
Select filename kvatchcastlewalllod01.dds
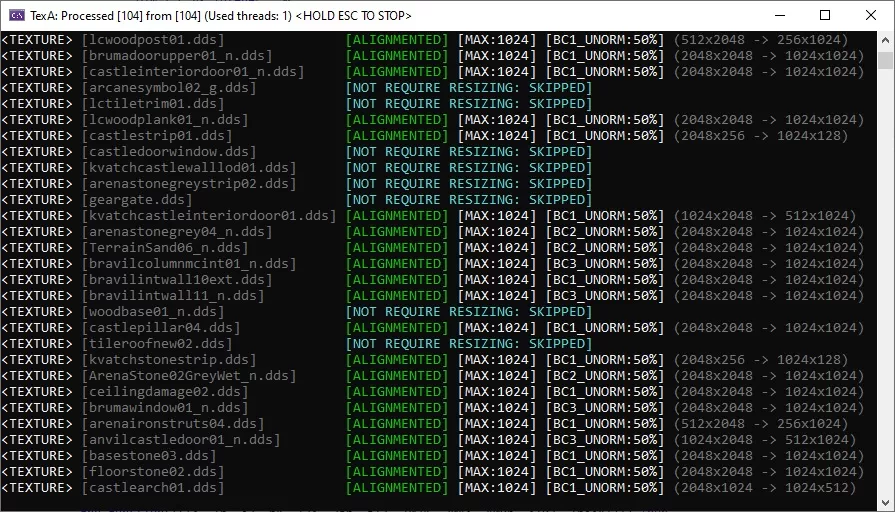[189, 168]
